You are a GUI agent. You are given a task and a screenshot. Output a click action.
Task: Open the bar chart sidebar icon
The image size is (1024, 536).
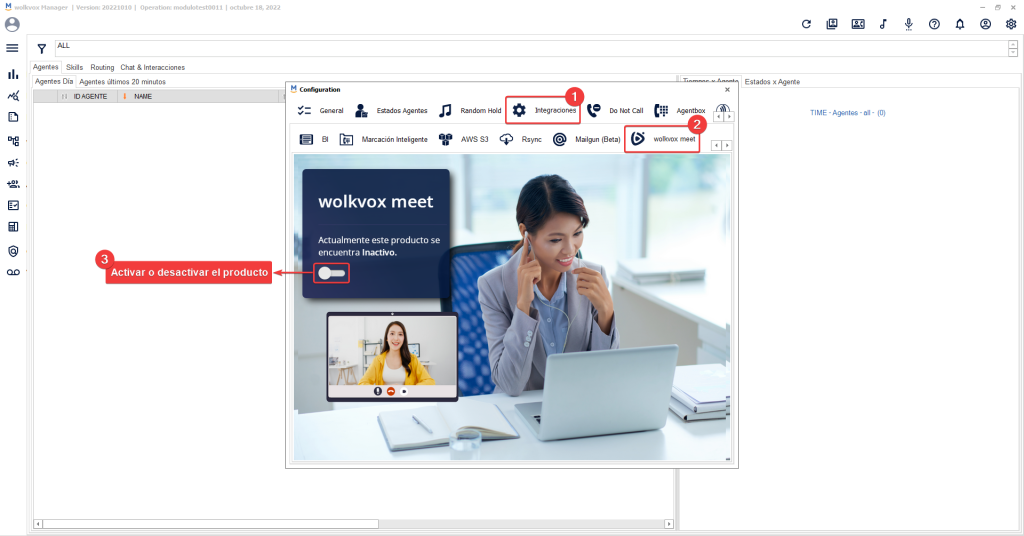(x=13, y=74)
